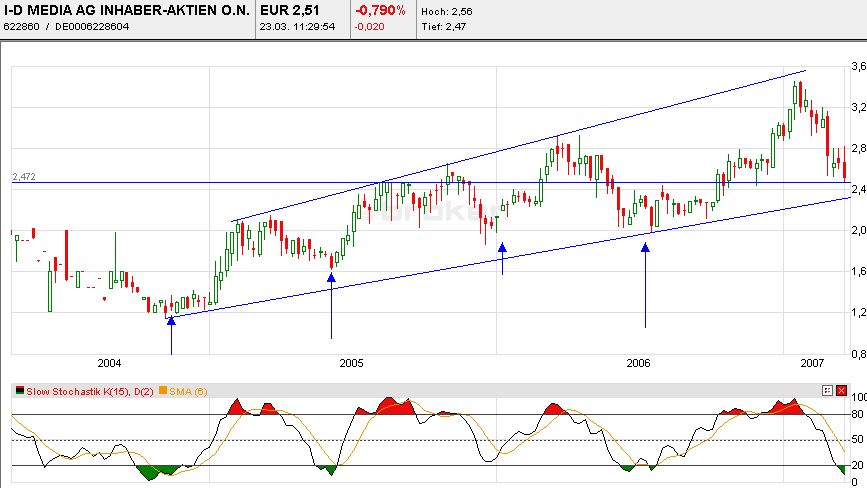Click the 2005 year label

(352, 363)
